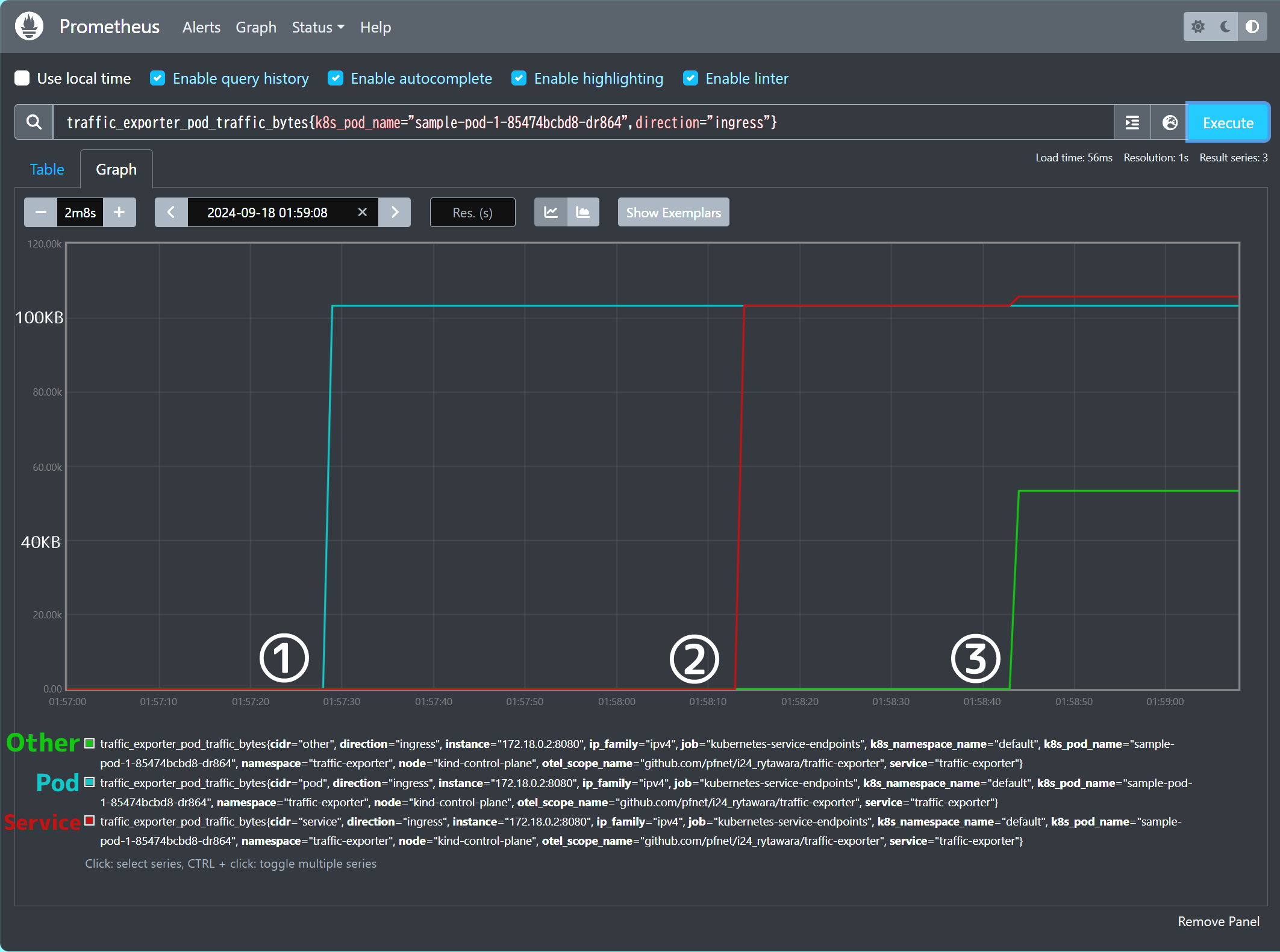Click the 'Resolution: 1s' text
This screenshot has height=952, width=1280.
pos(1156,158)
